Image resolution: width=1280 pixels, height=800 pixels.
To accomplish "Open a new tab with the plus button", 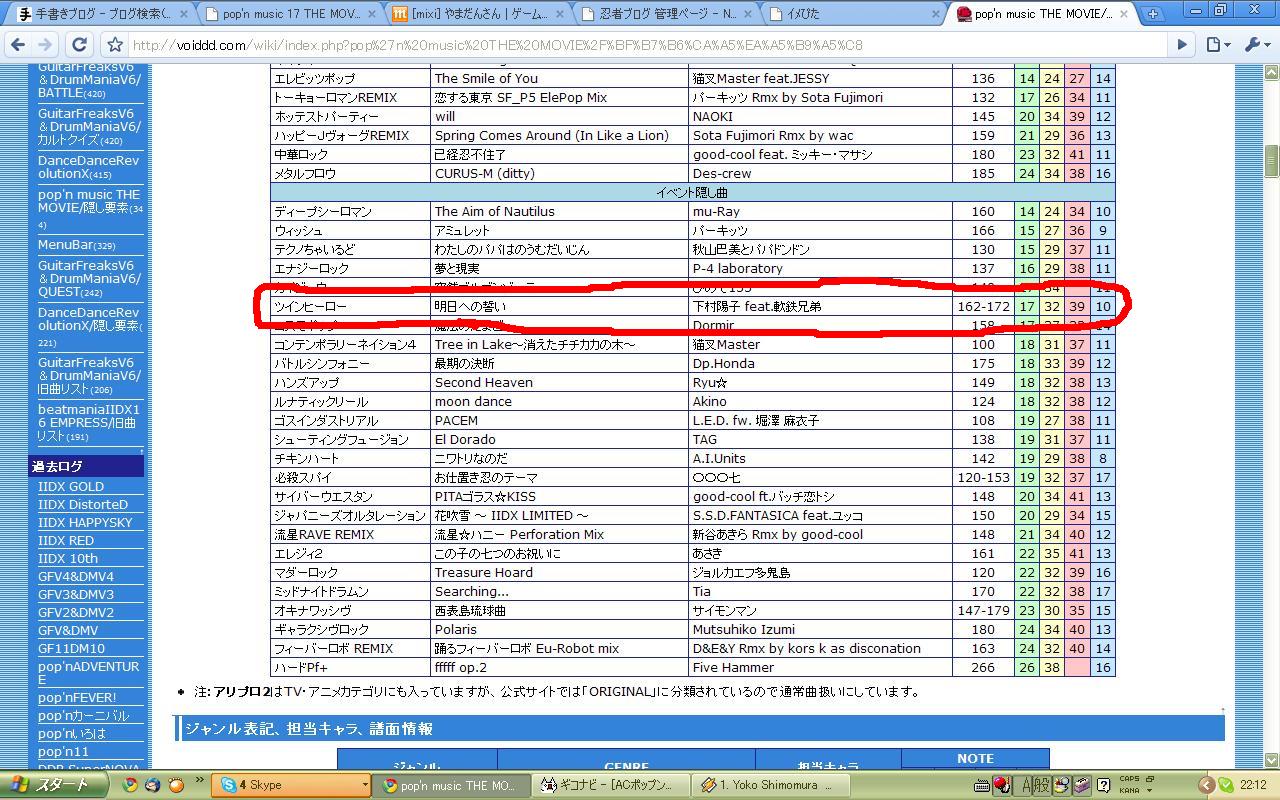I will click(1153, 14).
